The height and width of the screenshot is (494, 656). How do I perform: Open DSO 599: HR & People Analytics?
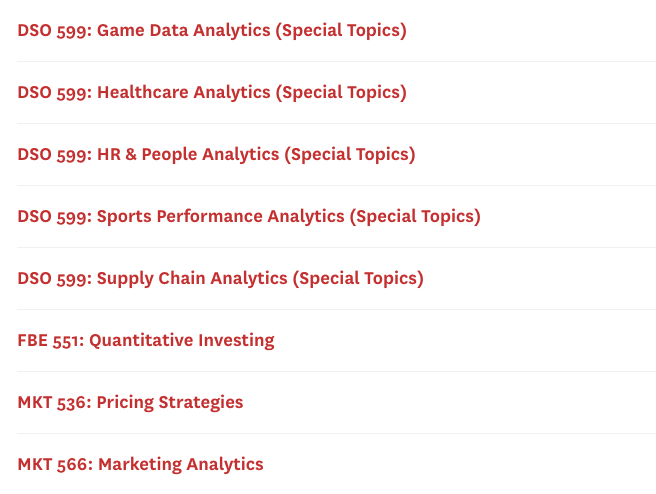[x=216, y=154]
